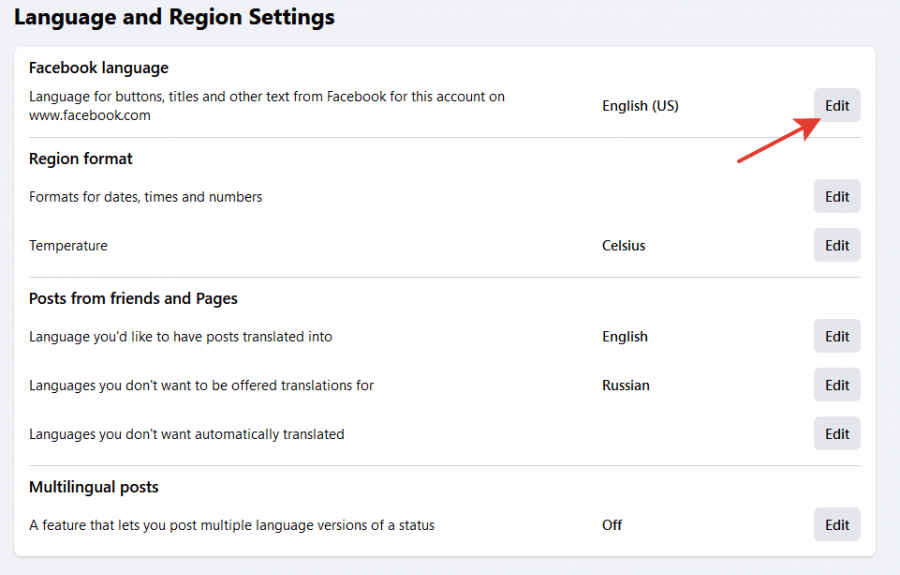Click the Region format heading
The image size is (900, 575).
80,158
